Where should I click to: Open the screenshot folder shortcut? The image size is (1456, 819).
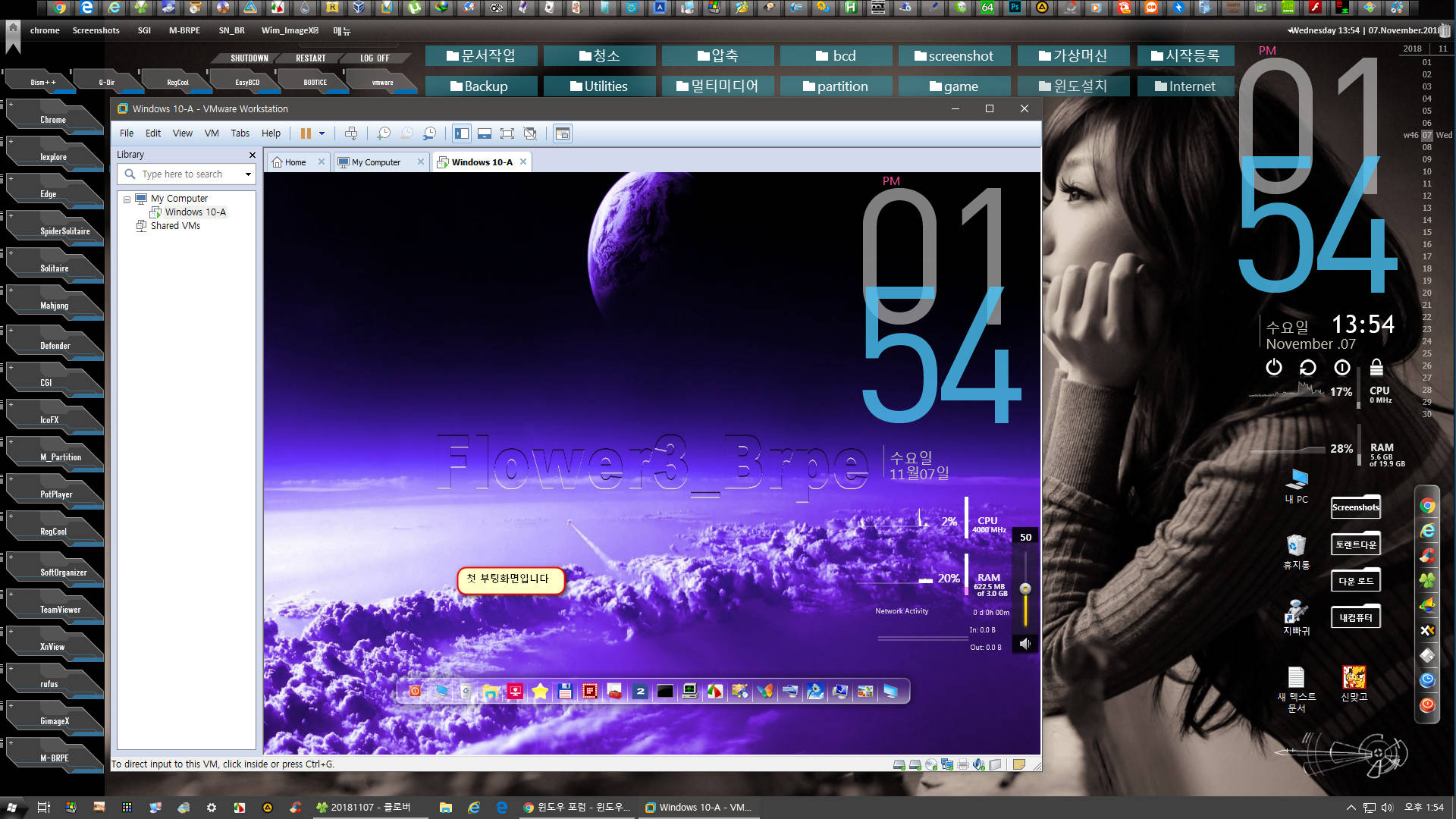tap(955, 56)
